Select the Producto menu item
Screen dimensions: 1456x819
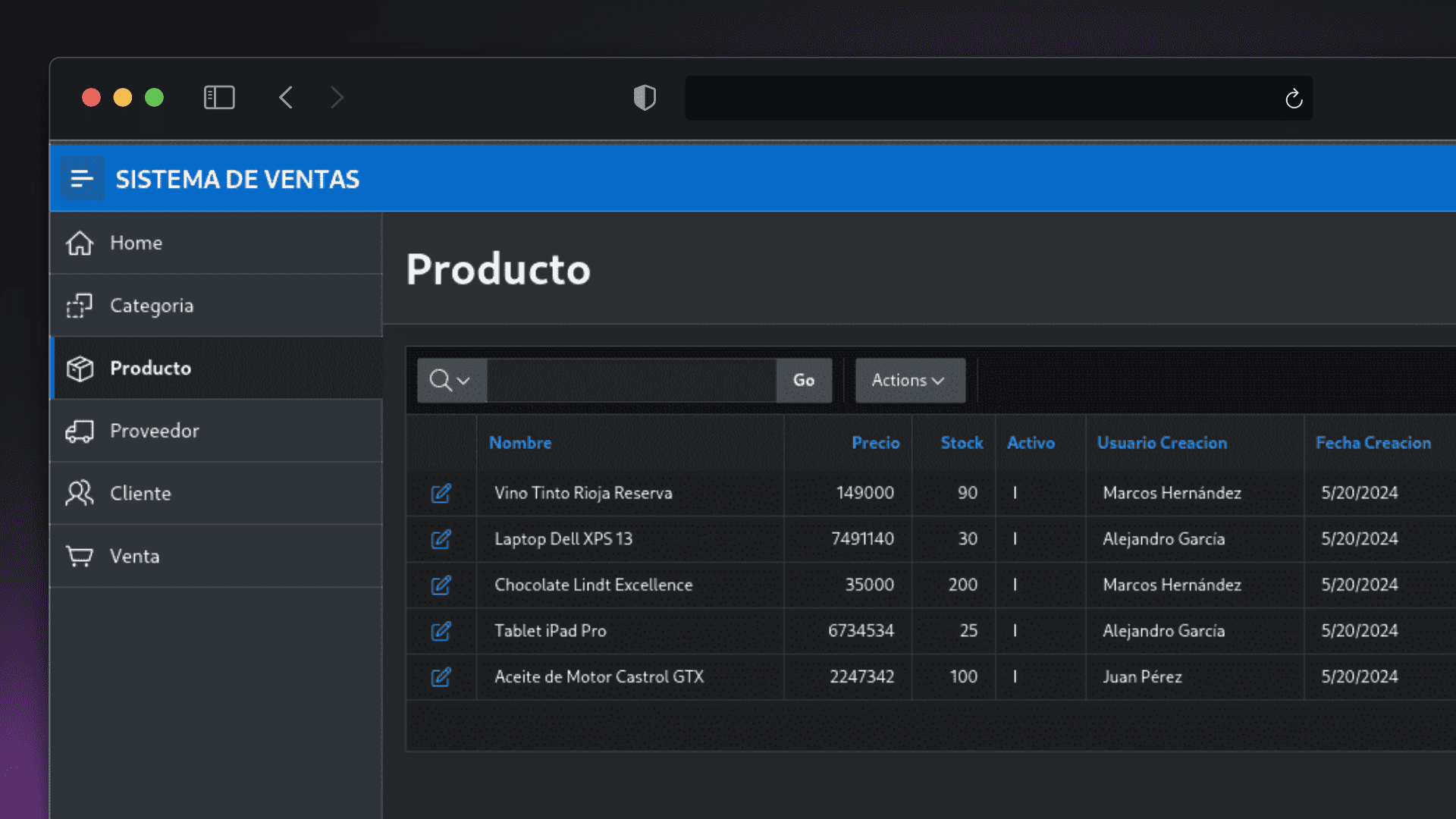(216, 368)
